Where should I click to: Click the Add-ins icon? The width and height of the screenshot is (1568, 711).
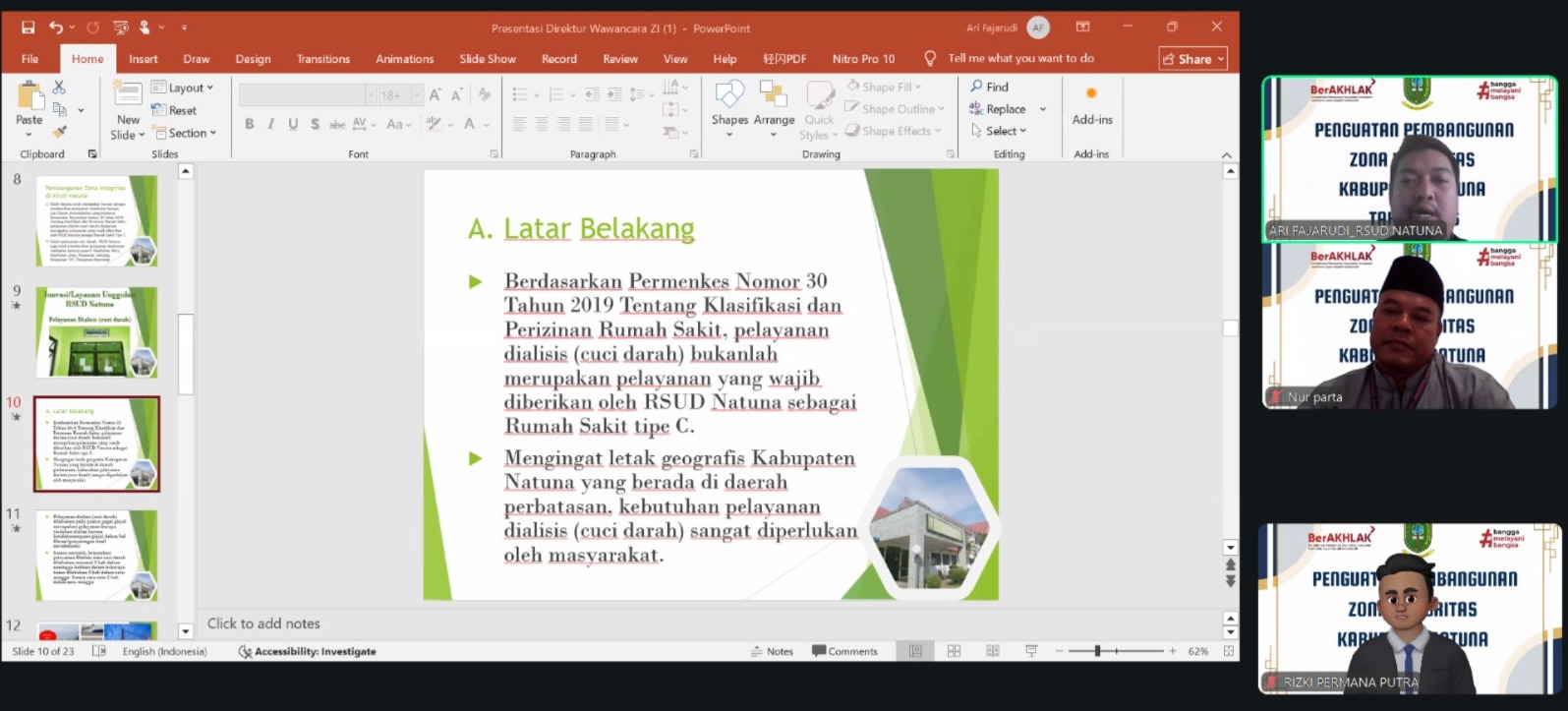pyautogui.click(x=1091, y=93)
